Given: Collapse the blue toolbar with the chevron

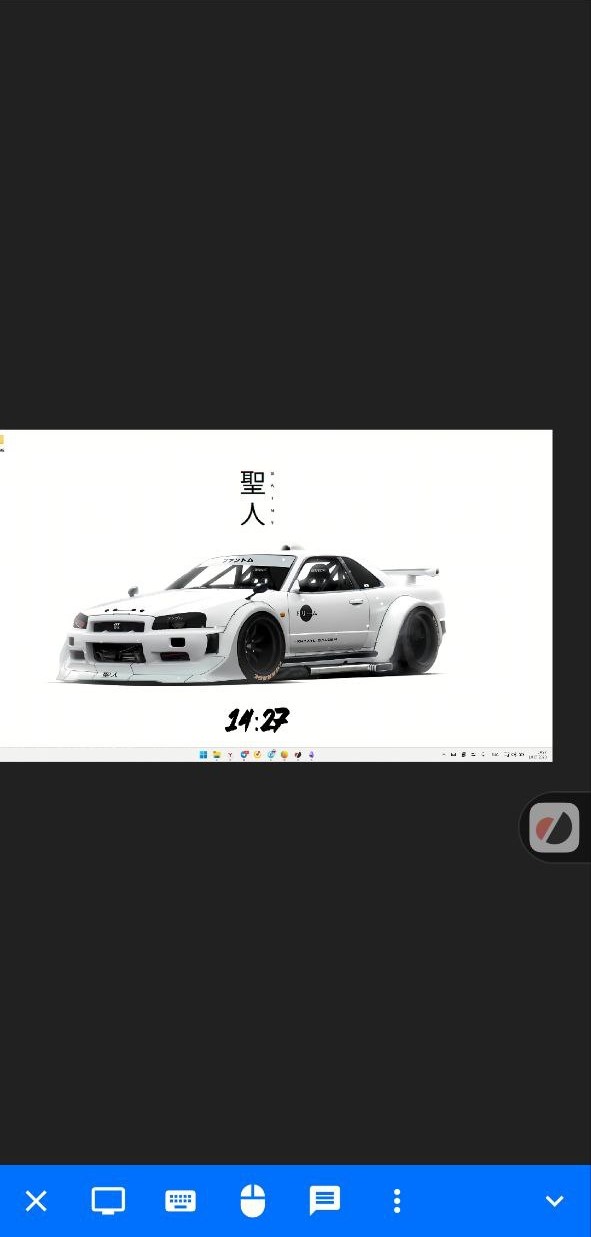Looking at the screenshot, I should point(554,1201).
